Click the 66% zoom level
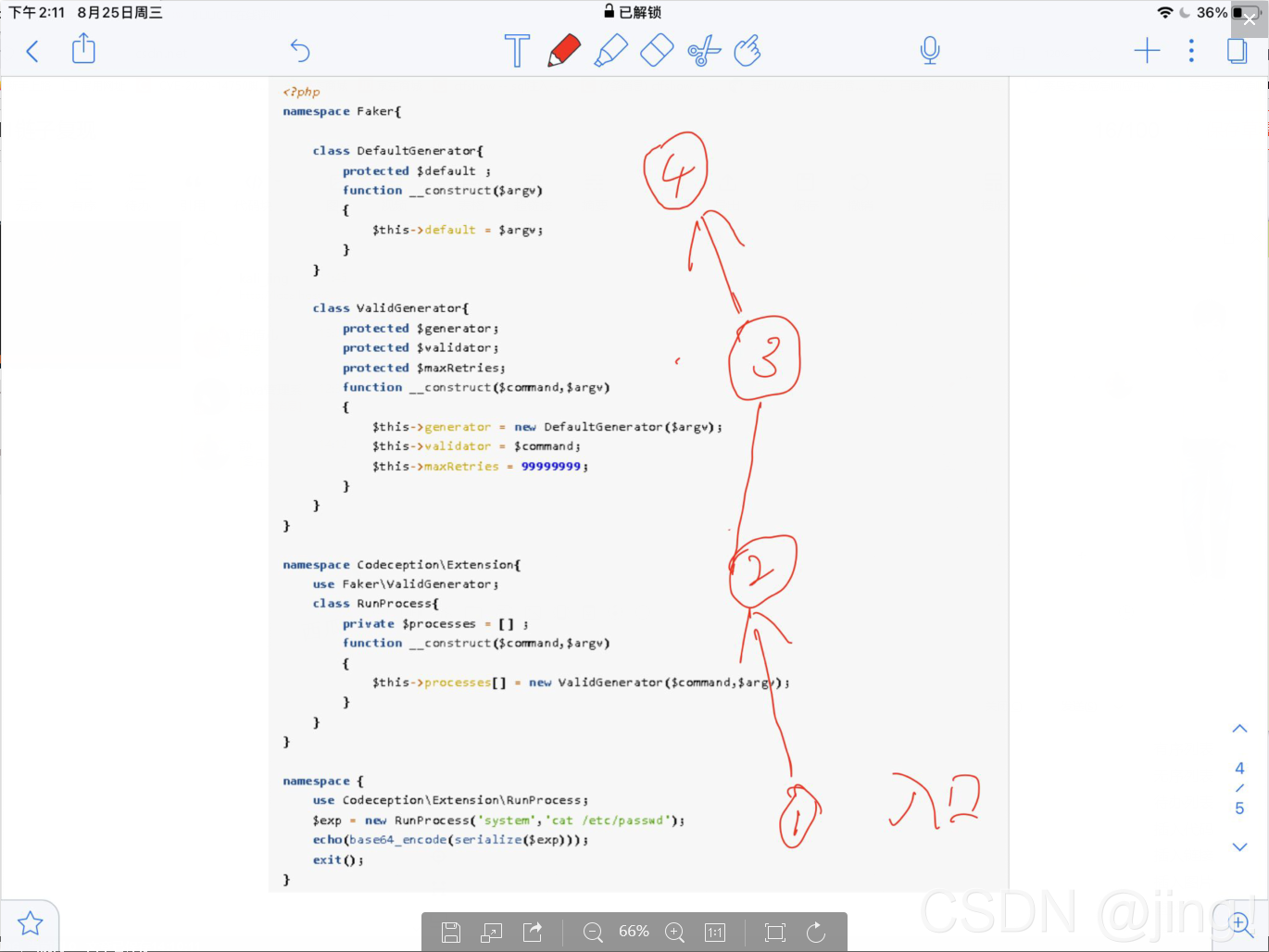1269x952 pixels. (x=634, y=932)
